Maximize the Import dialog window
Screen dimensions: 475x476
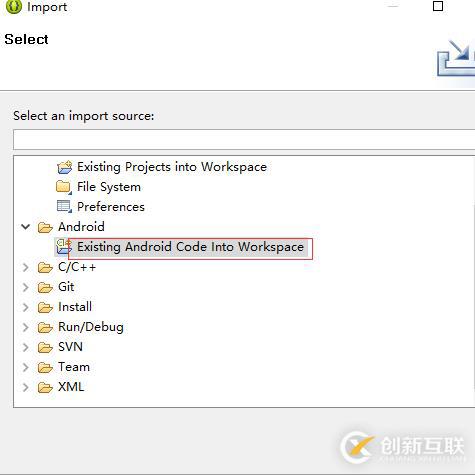click(438, 6)
